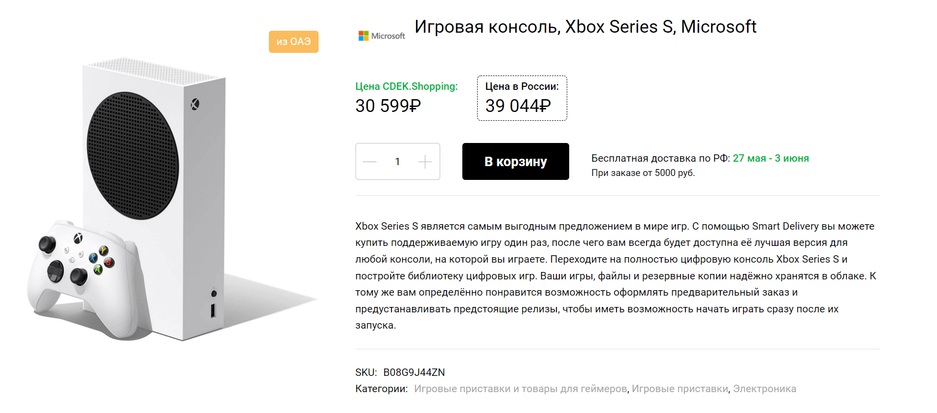Click the Xbox logo on the console

pos(197,103)
